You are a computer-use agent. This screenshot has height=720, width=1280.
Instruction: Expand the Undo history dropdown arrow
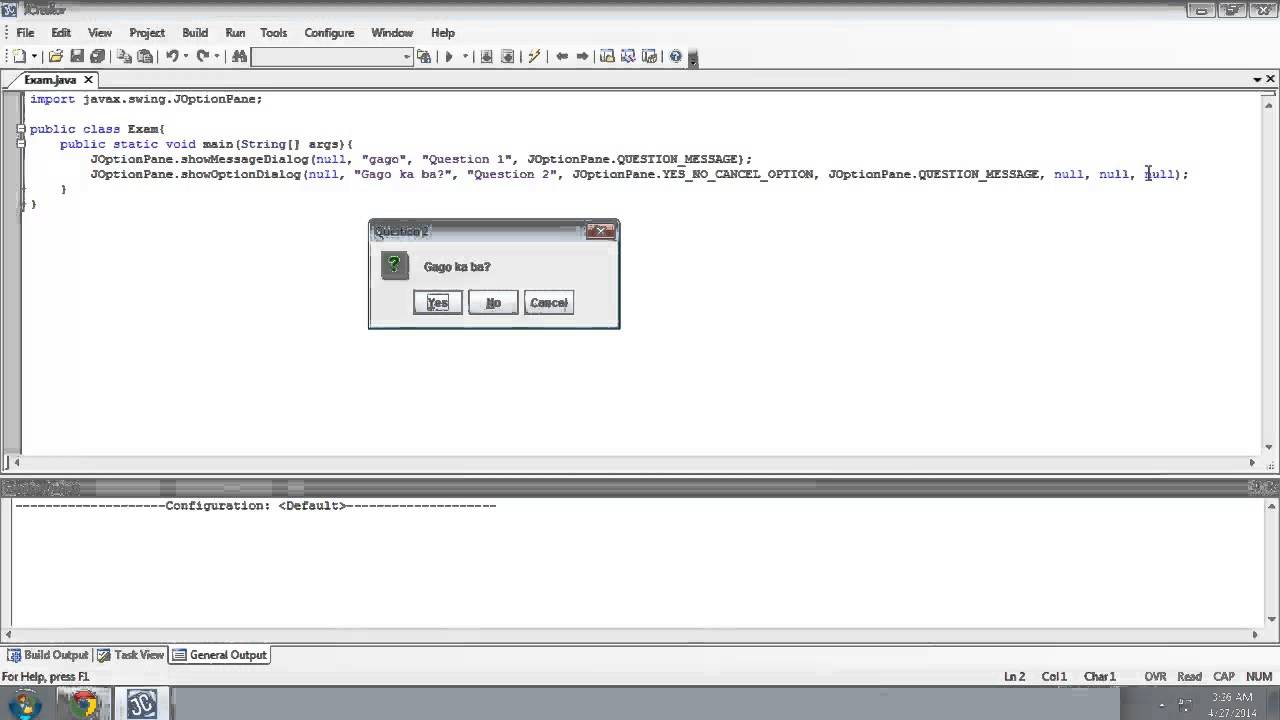click(x=185, y=57)
